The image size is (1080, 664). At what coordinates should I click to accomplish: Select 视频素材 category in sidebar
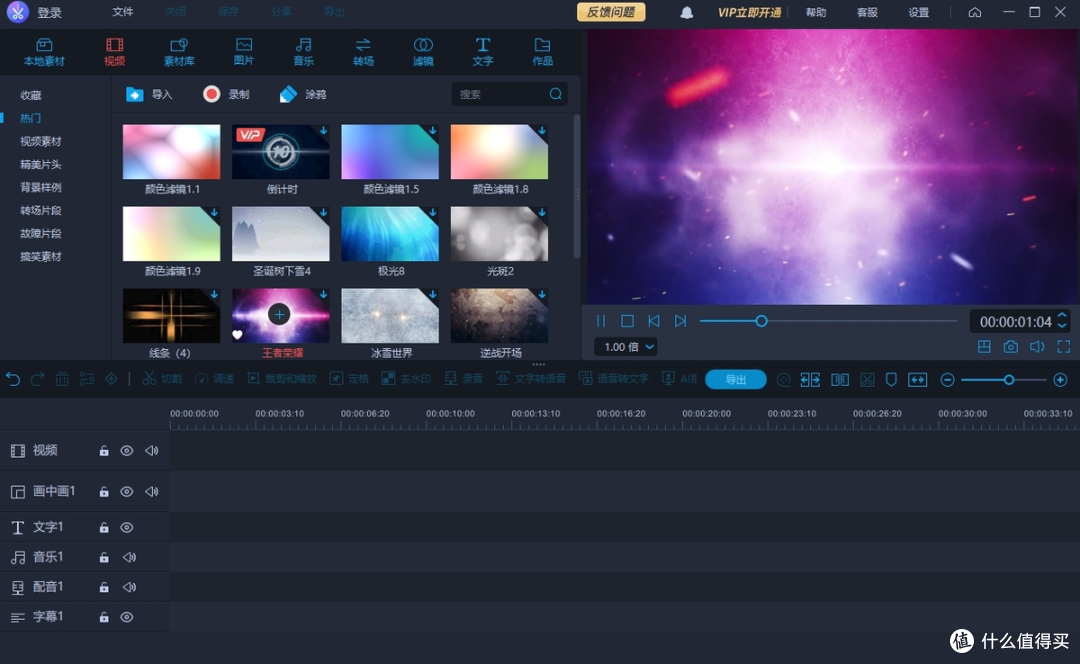coord(41,141)
